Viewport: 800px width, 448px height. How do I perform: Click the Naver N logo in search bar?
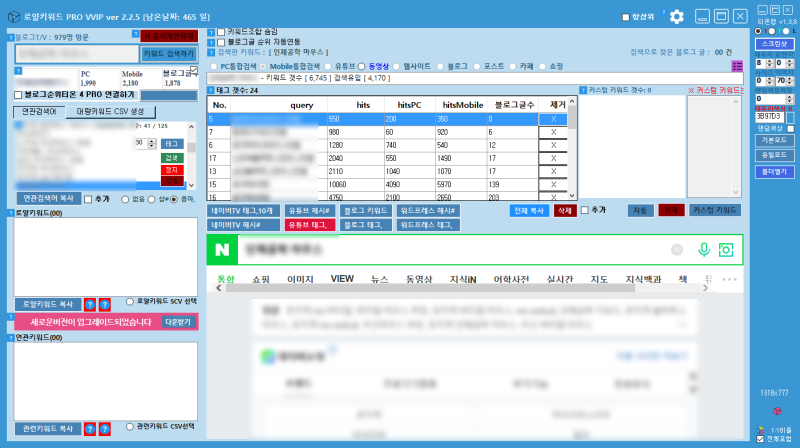pyautogui.click(x=222, y=250)
